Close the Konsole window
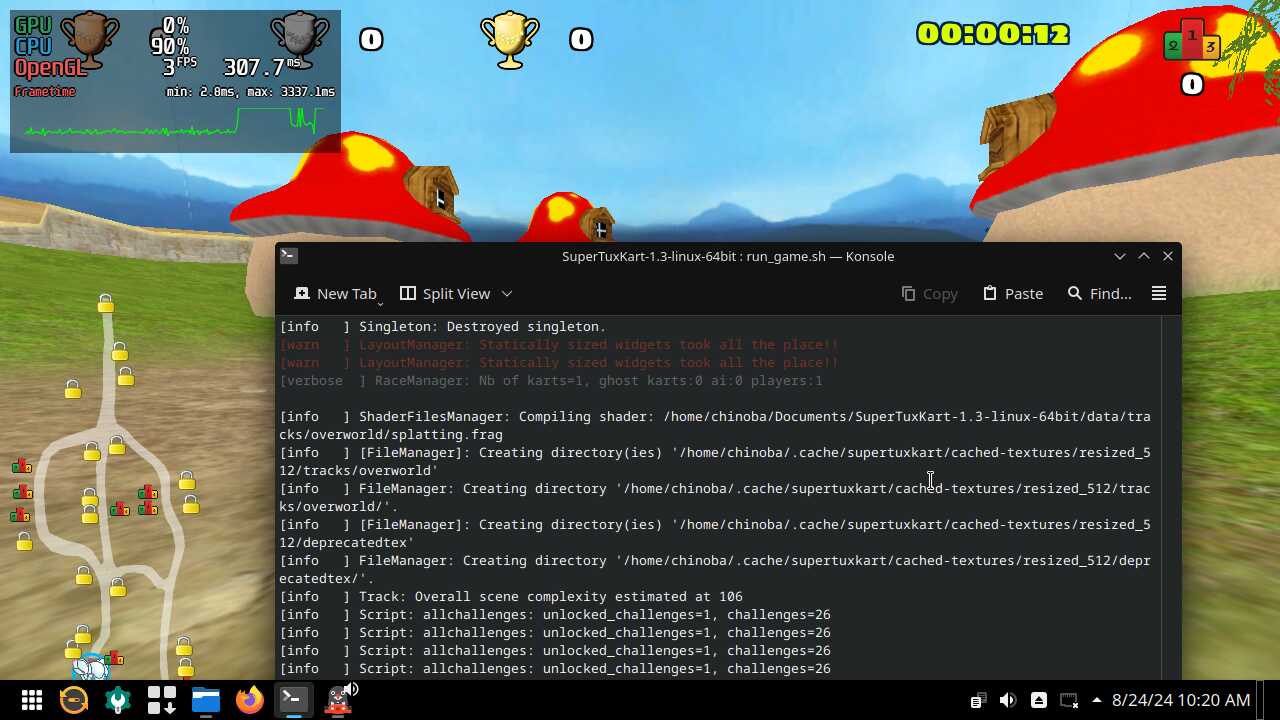The height and width of the screenshot is (720, 1280). point(1168,256)
